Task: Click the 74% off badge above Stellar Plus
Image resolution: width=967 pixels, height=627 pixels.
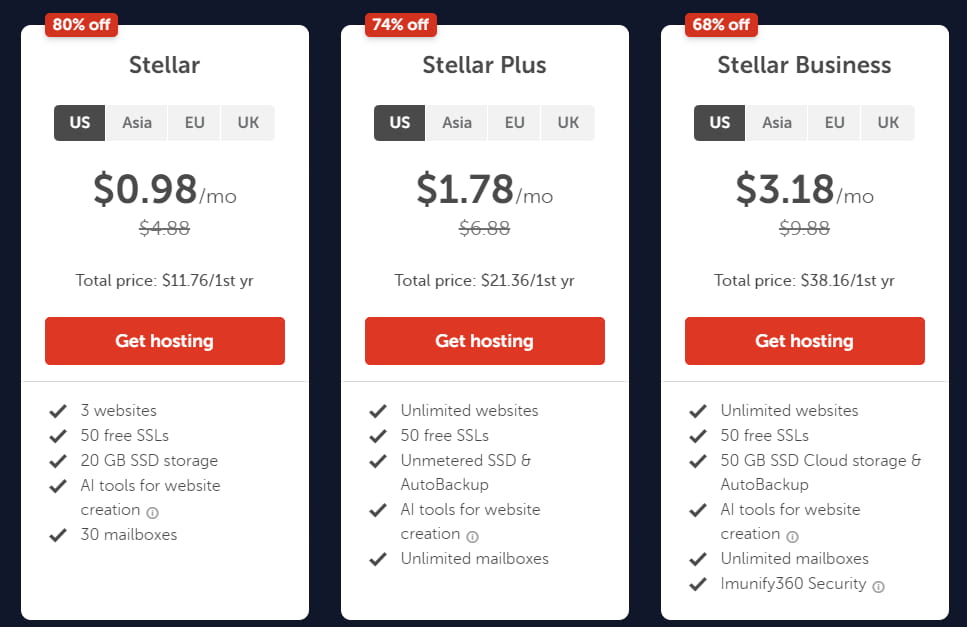Action: 400,24
